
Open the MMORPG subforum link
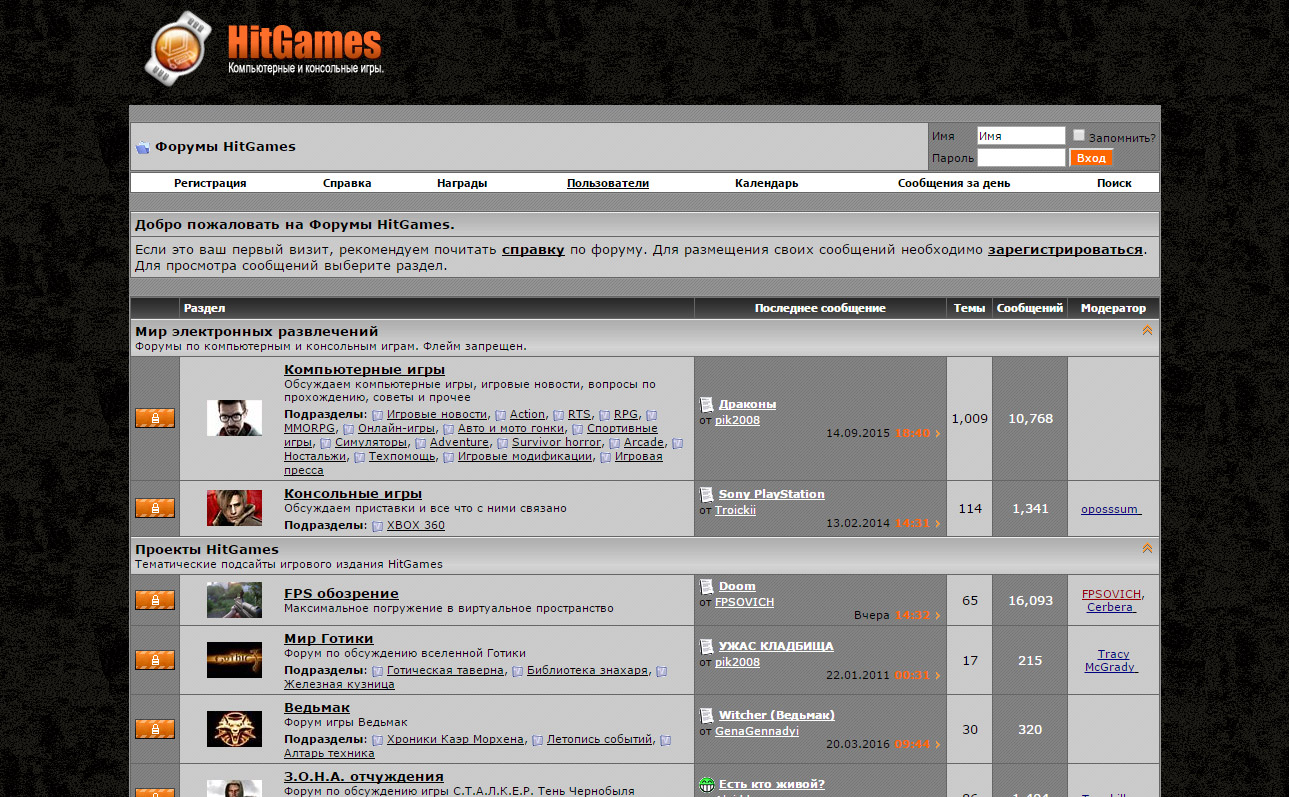pyautogui.click(x=310, y=428)
